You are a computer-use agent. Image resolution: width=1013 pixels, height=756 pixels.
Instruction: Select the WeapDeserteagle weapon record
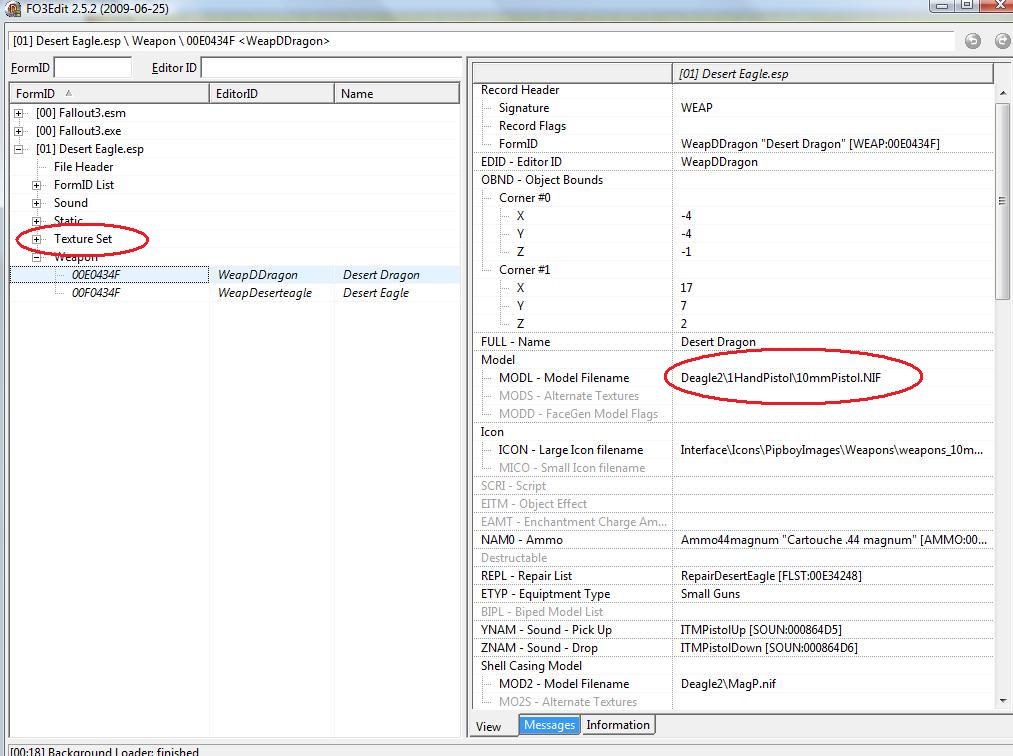tap(264, 293)
